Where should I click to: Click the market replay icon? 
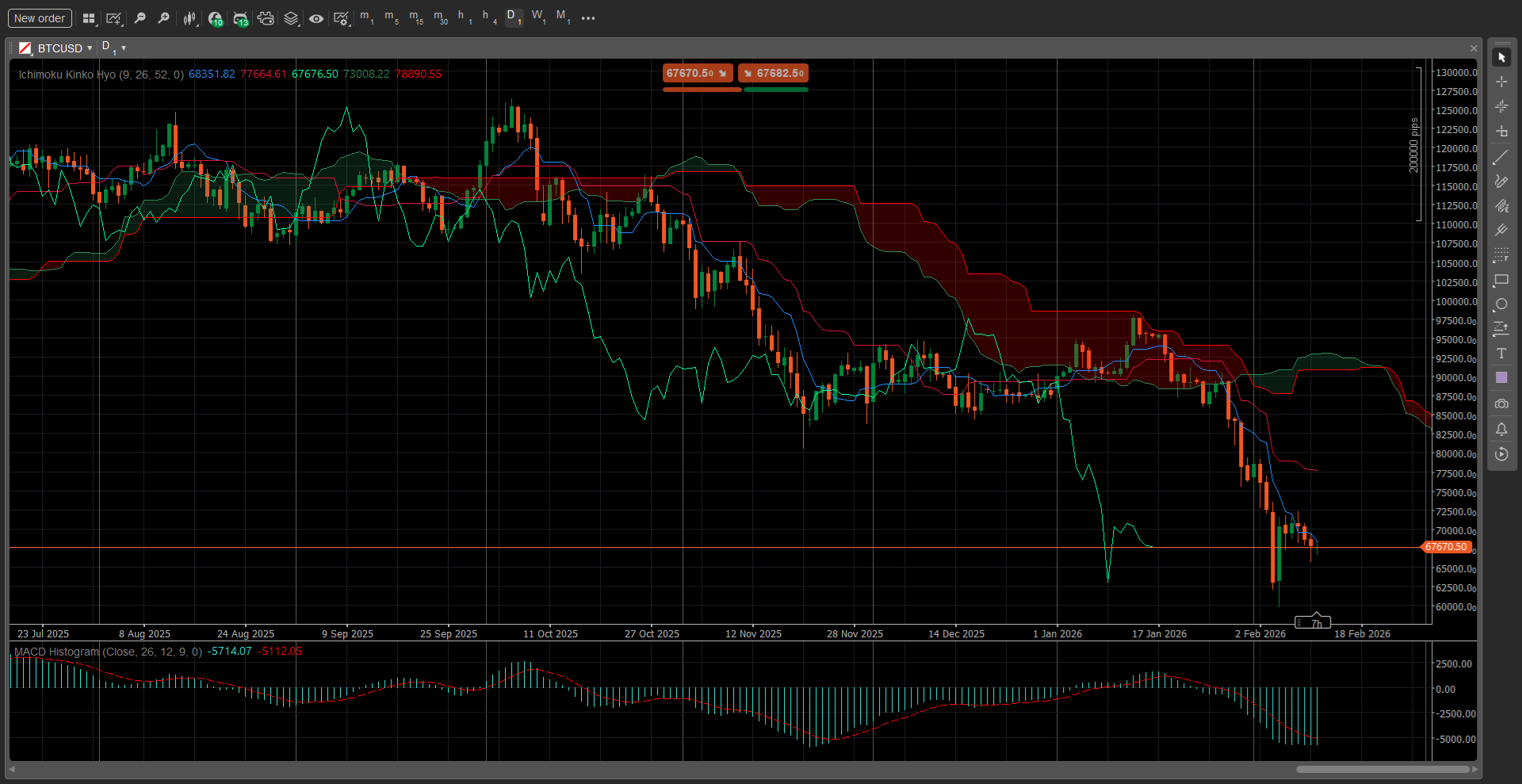[x=1501, y=454]
